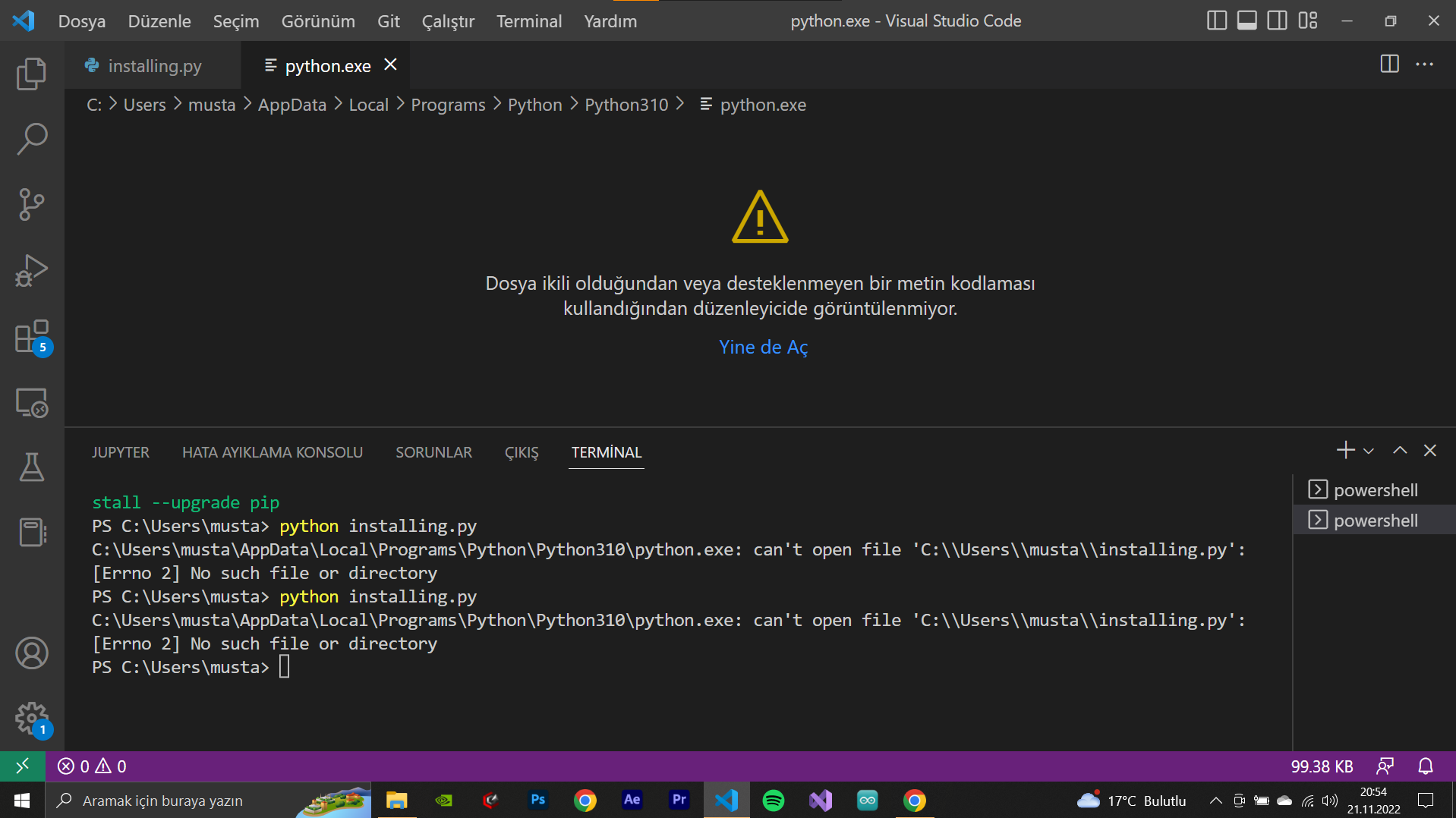Select the TERMİNAL panel tab
The image size is (1456, 818).
pyautogui.click(x=607, y=452)
